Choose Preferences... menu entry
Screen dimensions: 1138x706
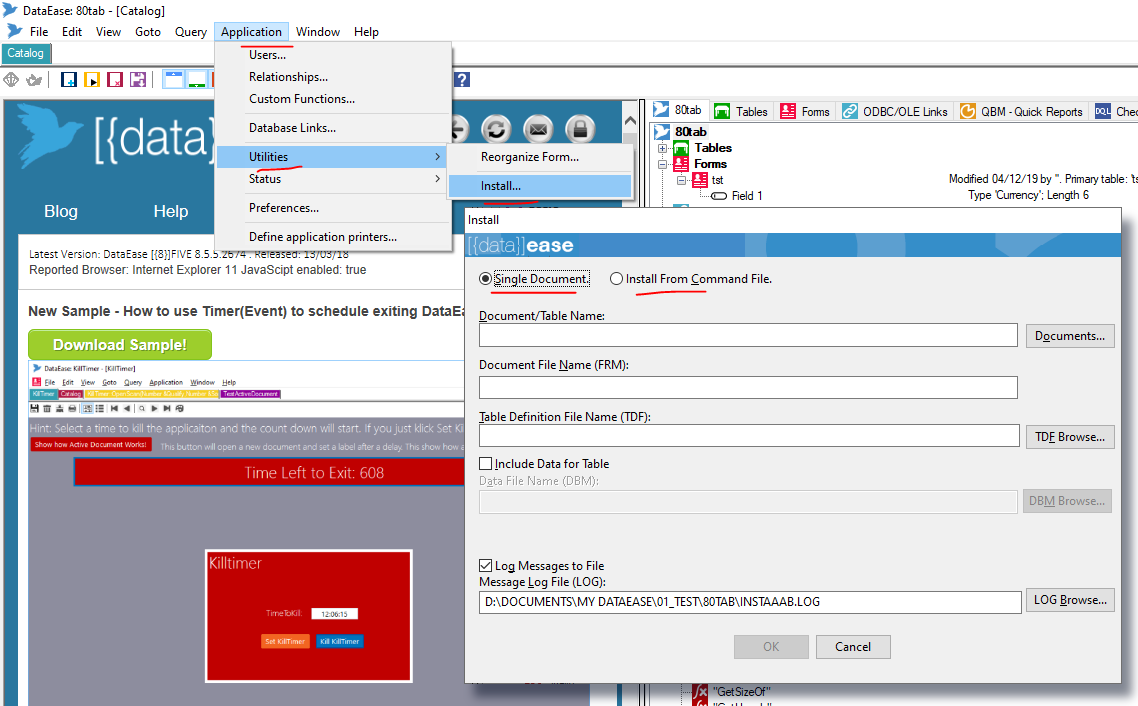(x=333, y=208)
